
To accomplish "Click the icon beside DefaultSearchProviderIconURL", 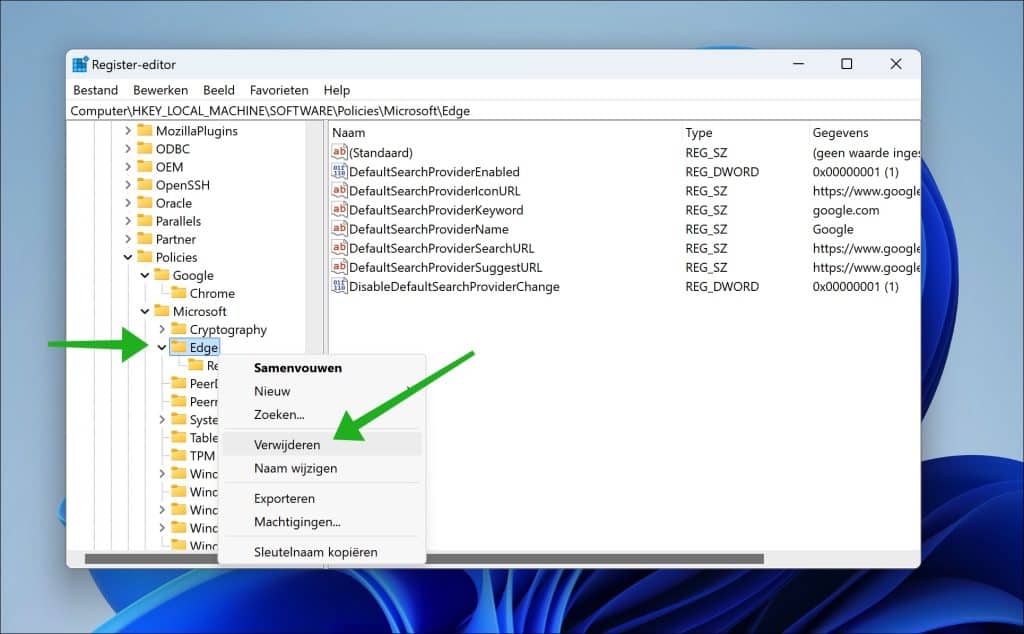I will pyautogui.click(x=340, y=191).
